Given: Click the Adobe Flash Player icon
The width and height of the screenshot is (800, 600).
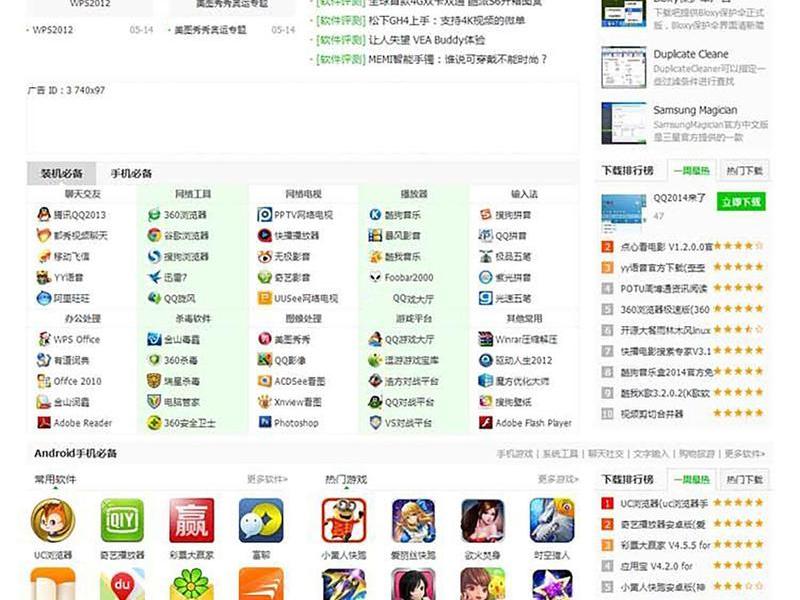Looking at the screenshot, I should [x=485, y=422].
